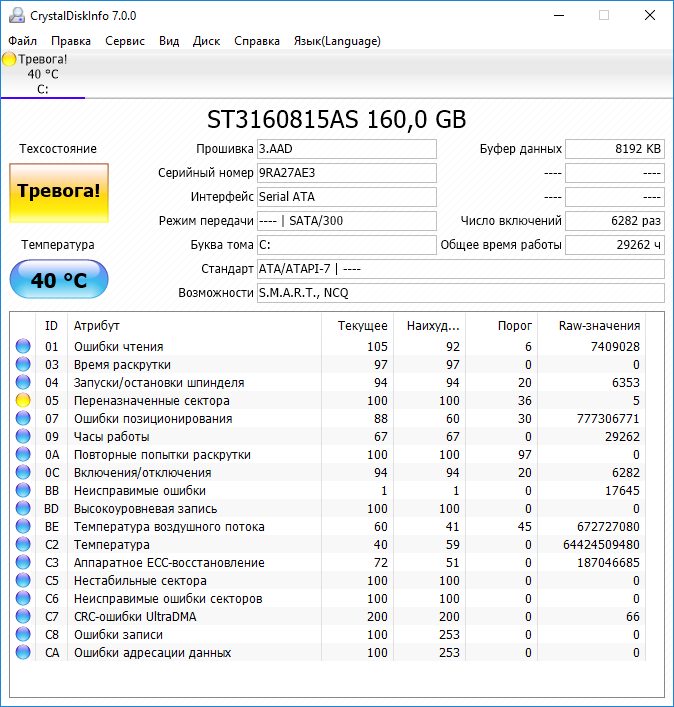Click the Порог column header
674x707 pixels.
coord(501,326)
